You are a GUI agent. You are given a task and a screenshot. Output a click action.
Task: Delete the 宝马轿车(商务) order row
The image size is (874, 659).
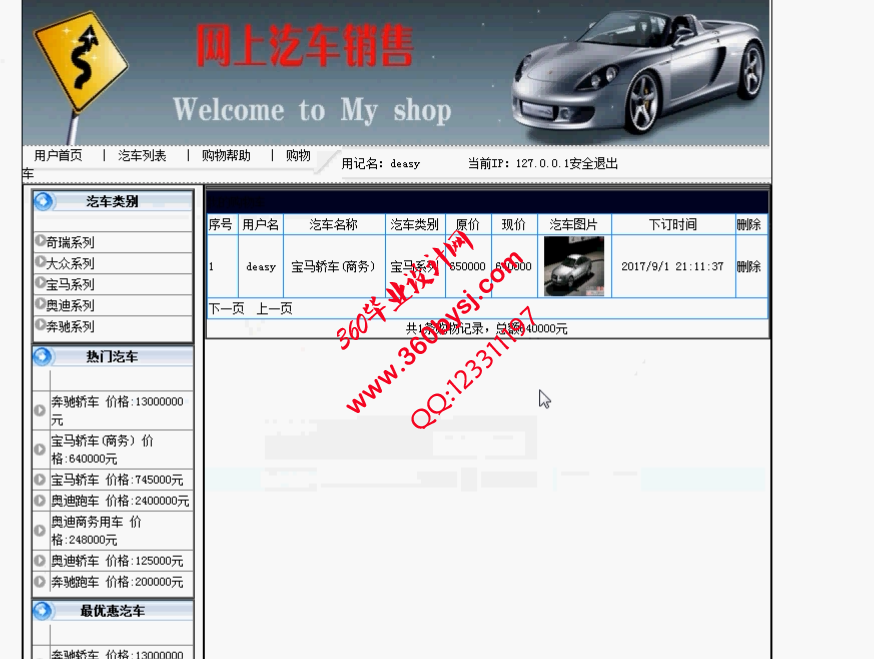(x=749, y=266)
